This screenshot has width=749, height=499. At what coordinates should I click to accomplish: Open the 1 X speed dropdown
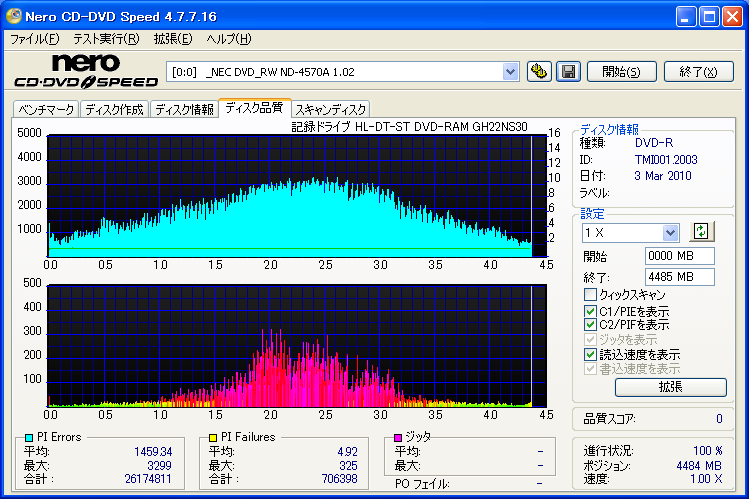[x=670, y=233]
